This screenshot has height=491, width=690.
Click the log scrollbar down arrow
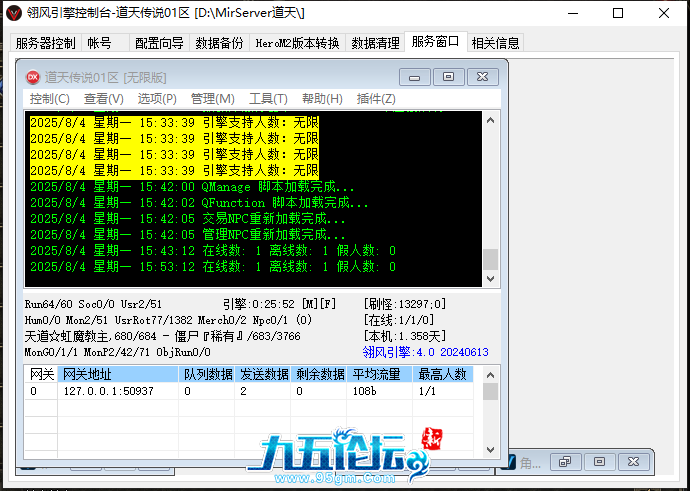click(x=491, y=279)
